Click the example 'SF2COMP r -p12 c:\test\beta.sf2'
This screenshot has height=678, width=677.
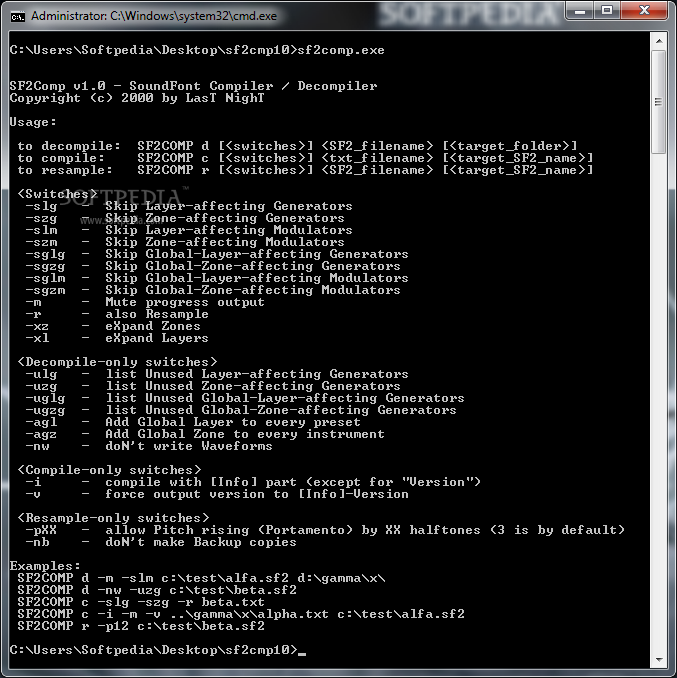[x=141, y=627]
